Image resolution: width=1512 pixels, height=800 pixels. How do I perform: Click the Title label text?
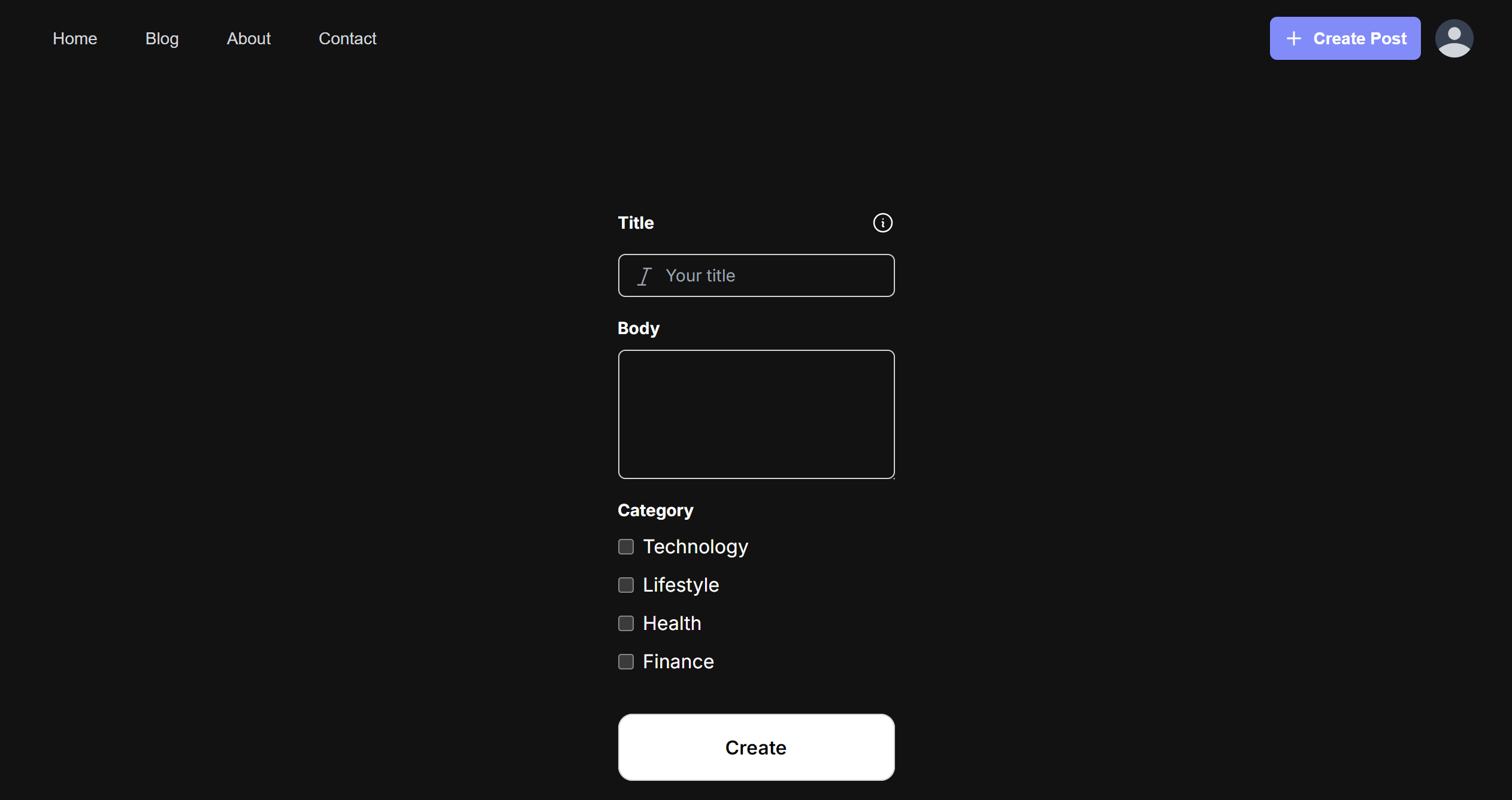pos(635,222)
